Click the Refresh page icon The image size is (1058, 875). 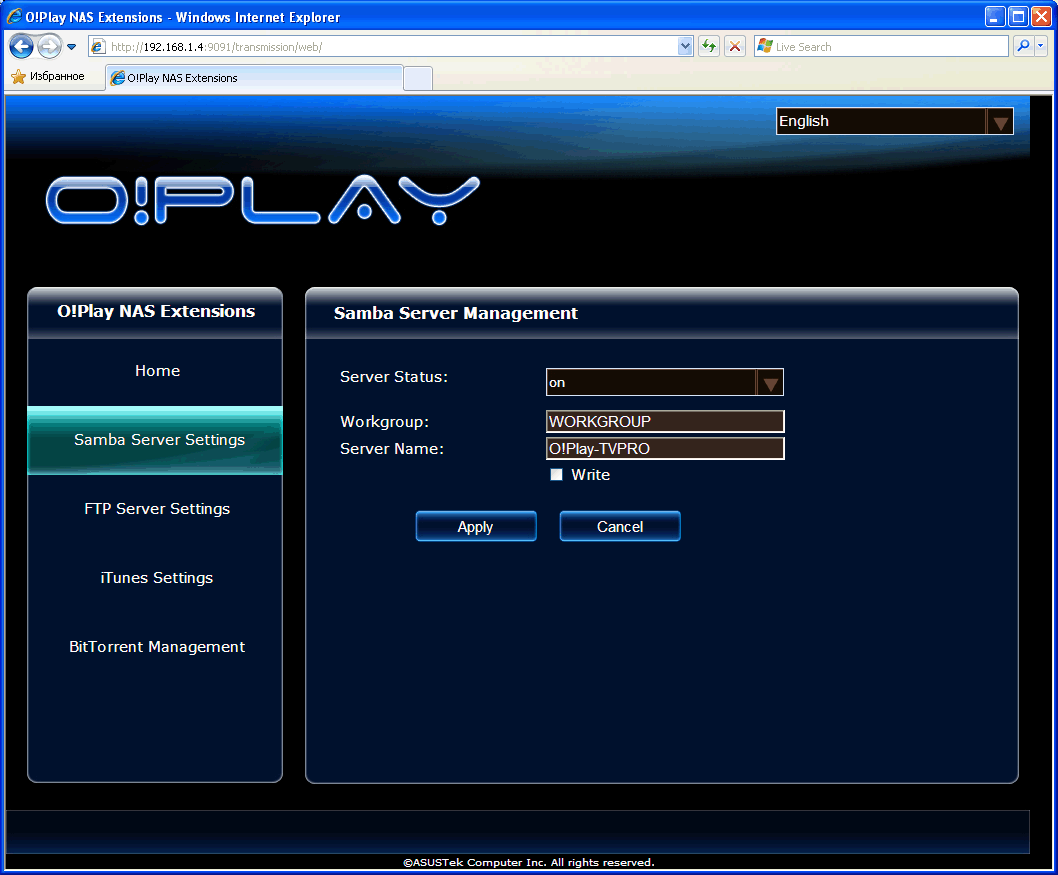(708, 47)
